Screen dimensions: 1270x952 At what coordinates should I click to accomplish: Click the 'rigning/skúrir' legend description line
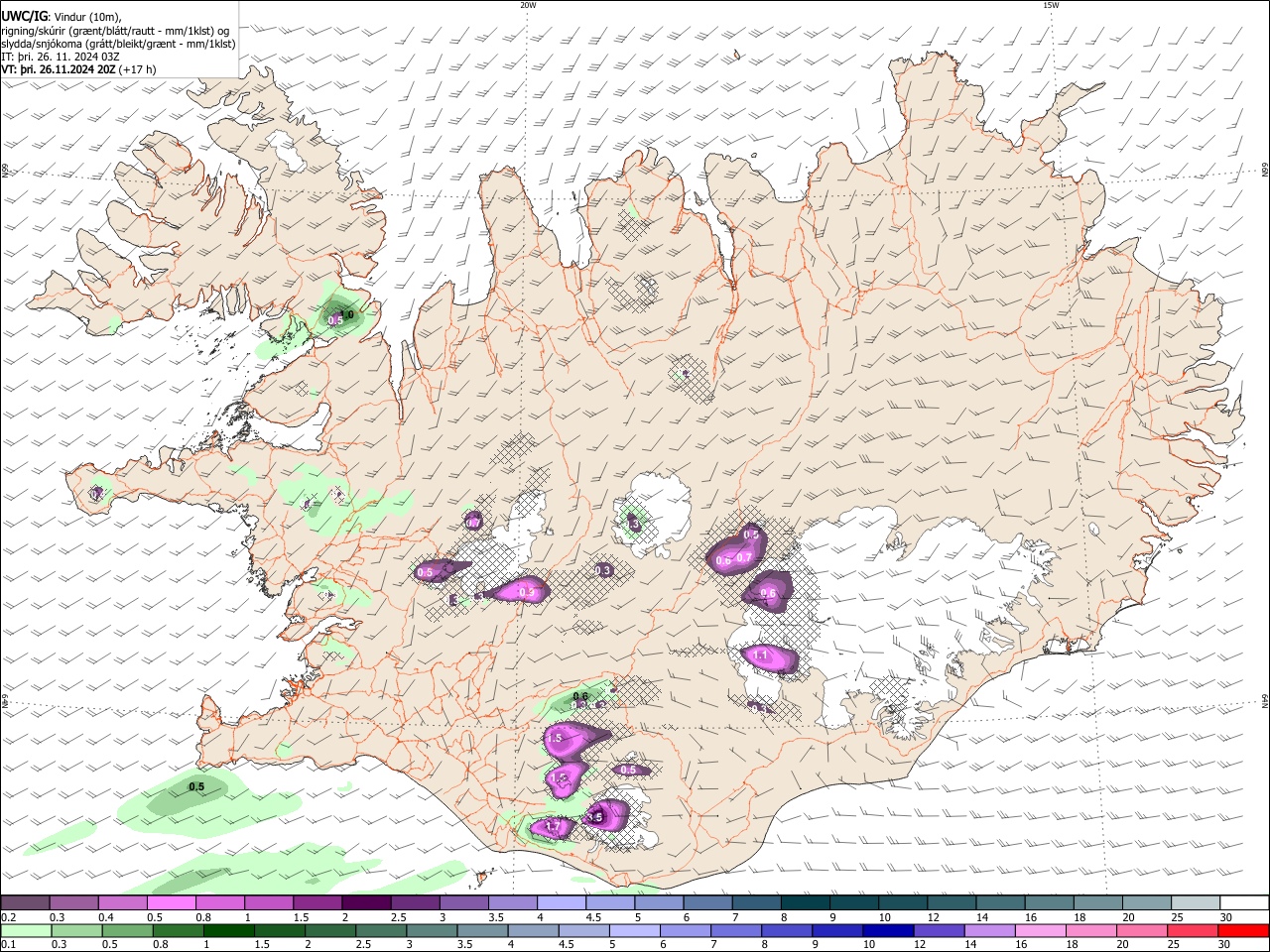116,30
